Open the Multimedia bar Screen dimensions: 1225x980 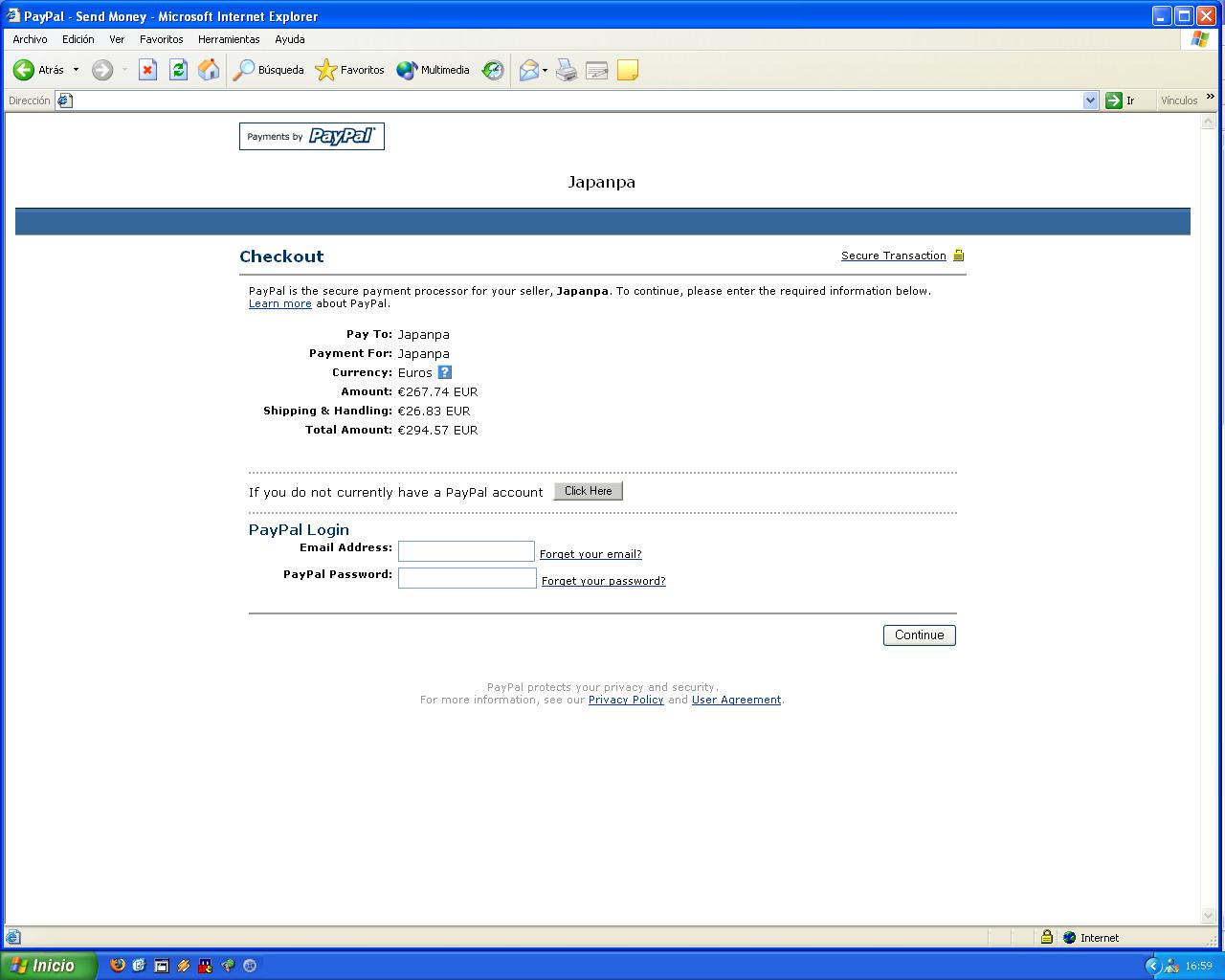pos(434,70)
